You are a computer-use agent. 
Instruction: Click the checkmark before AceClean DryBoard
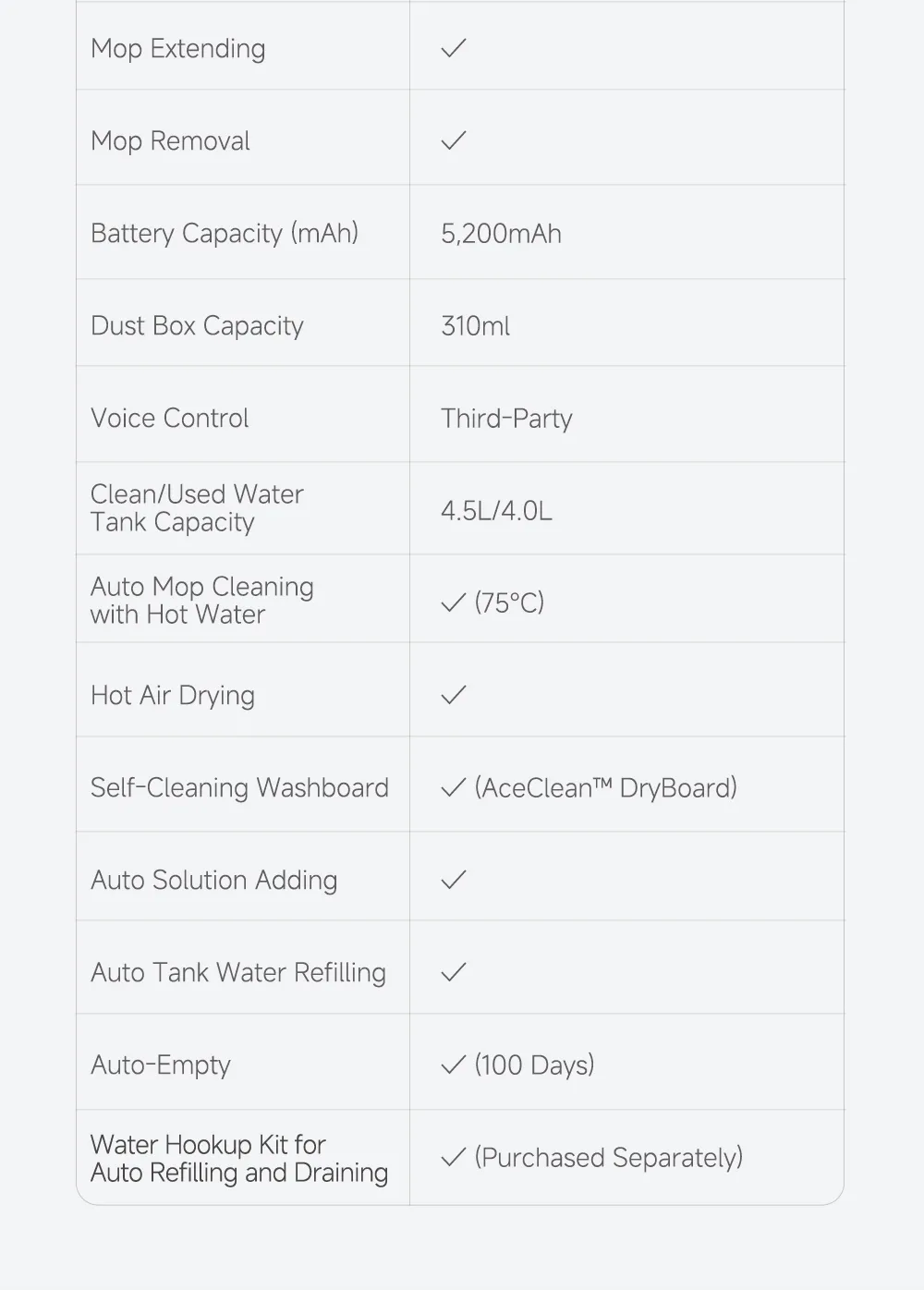point(454,787)
